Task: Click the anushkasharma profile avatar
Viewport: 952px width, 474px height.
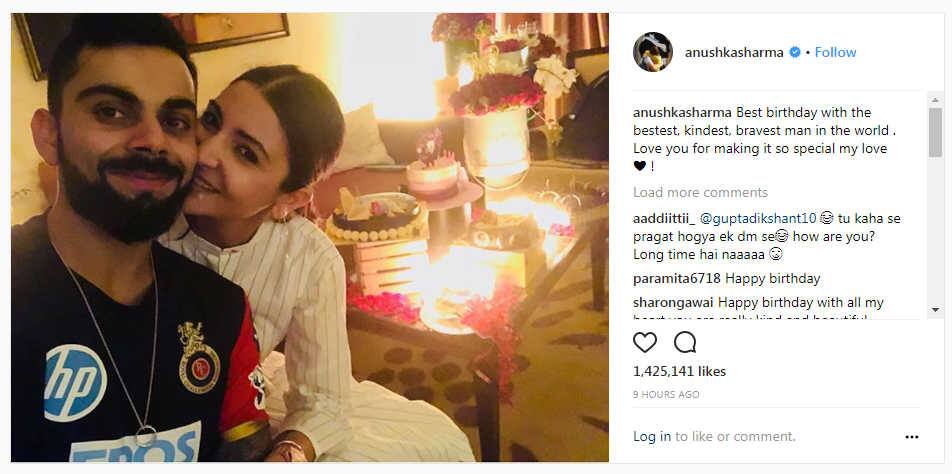Action: pyautogui.click(x=653, y=52)
